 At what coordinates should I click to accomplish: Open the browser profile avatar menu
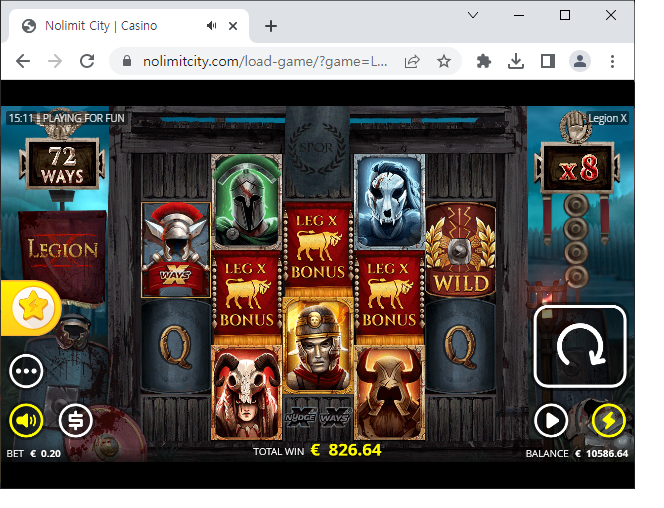(580, 61)
